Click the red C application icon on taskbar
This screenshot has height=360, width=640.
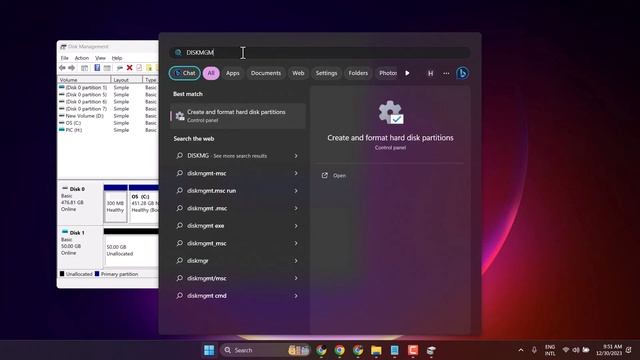413,350
